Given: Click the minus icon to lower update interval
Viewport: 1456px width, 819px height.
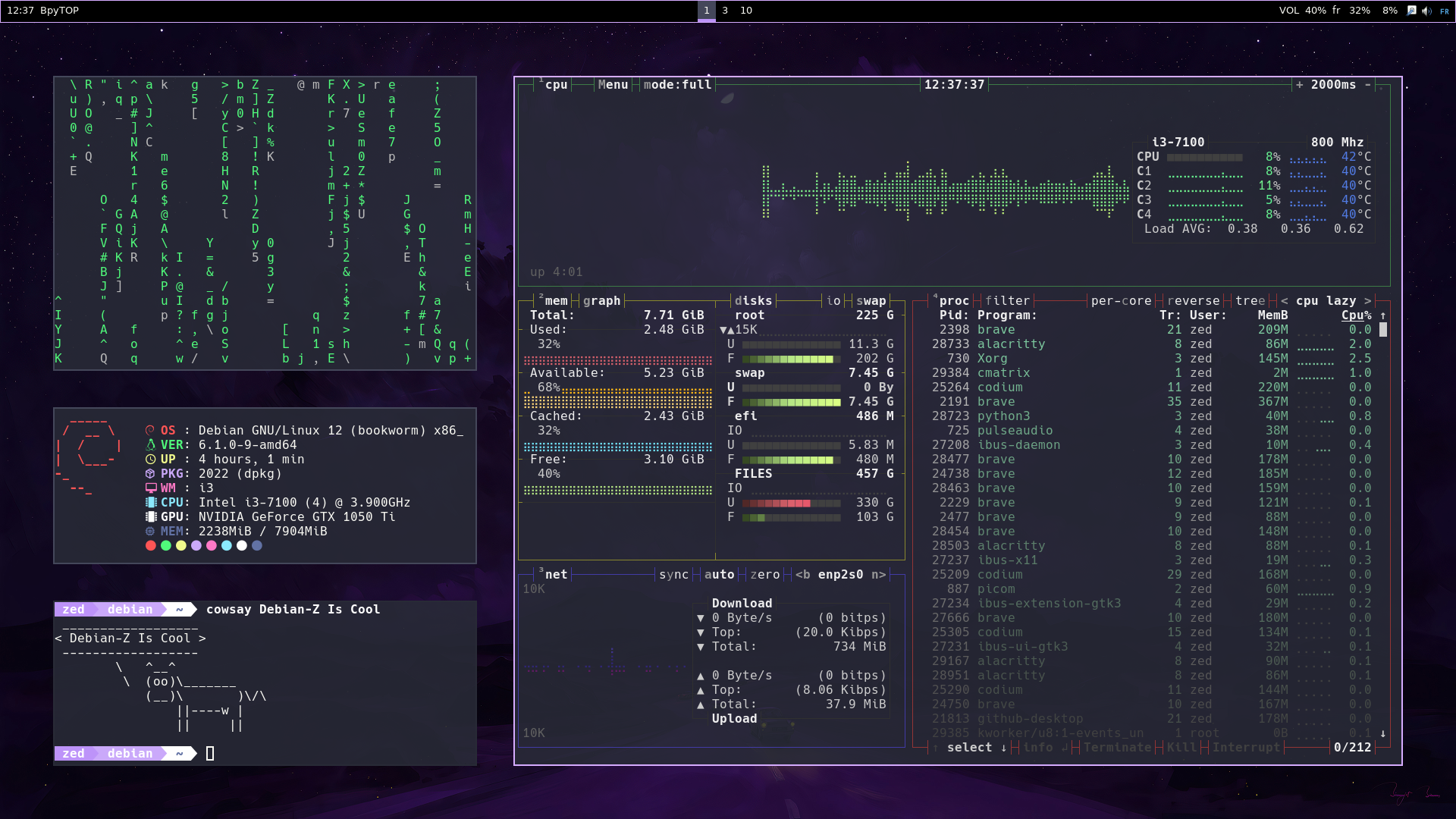Looking at the screenshot, I should click(x=1368, y=84).
